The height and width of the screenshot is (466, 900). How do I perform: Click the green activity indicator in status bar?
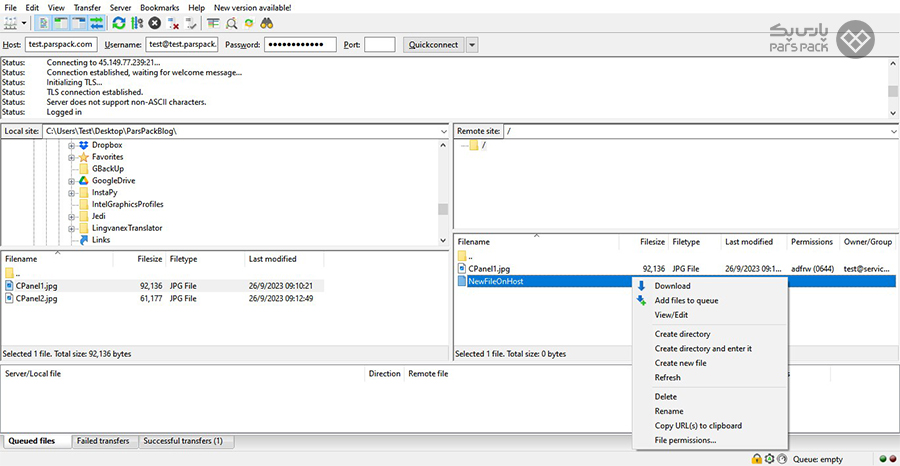coord(883,459)
